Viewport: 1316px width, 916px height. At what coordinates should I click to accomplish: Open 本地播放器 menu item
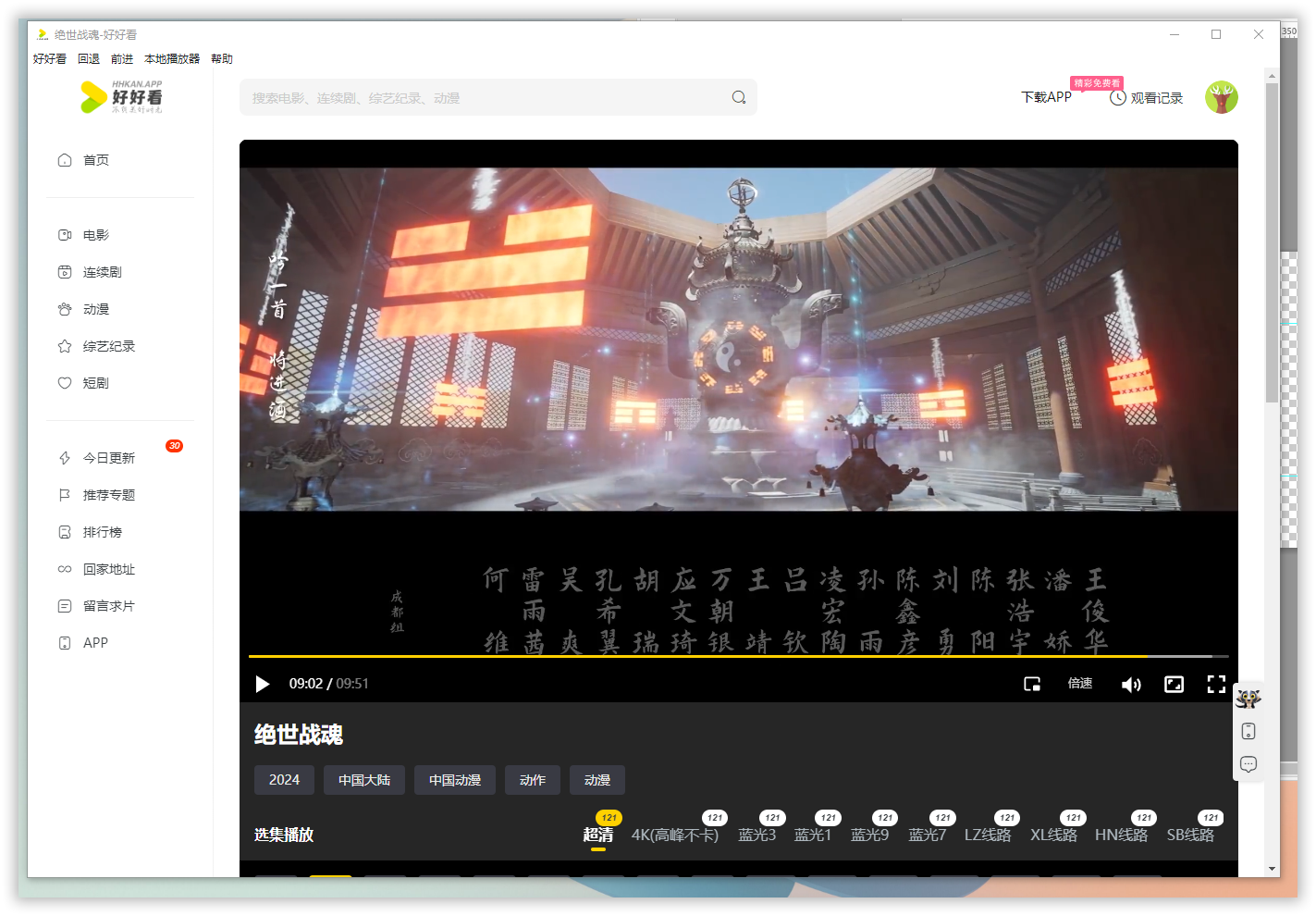point(172,58)
